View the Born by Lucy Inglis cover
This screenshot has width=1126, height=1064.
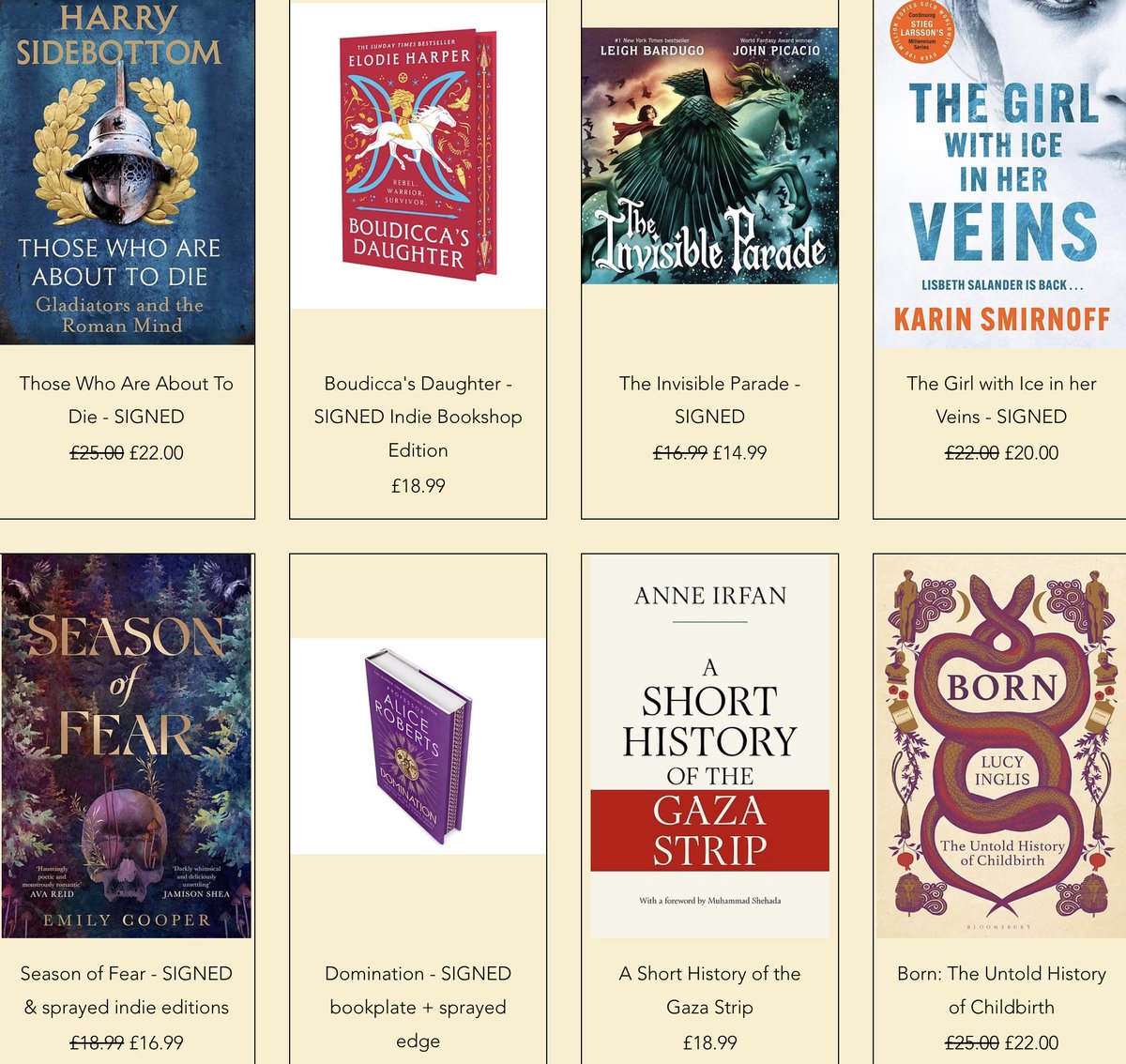(x=1000, y=747)
